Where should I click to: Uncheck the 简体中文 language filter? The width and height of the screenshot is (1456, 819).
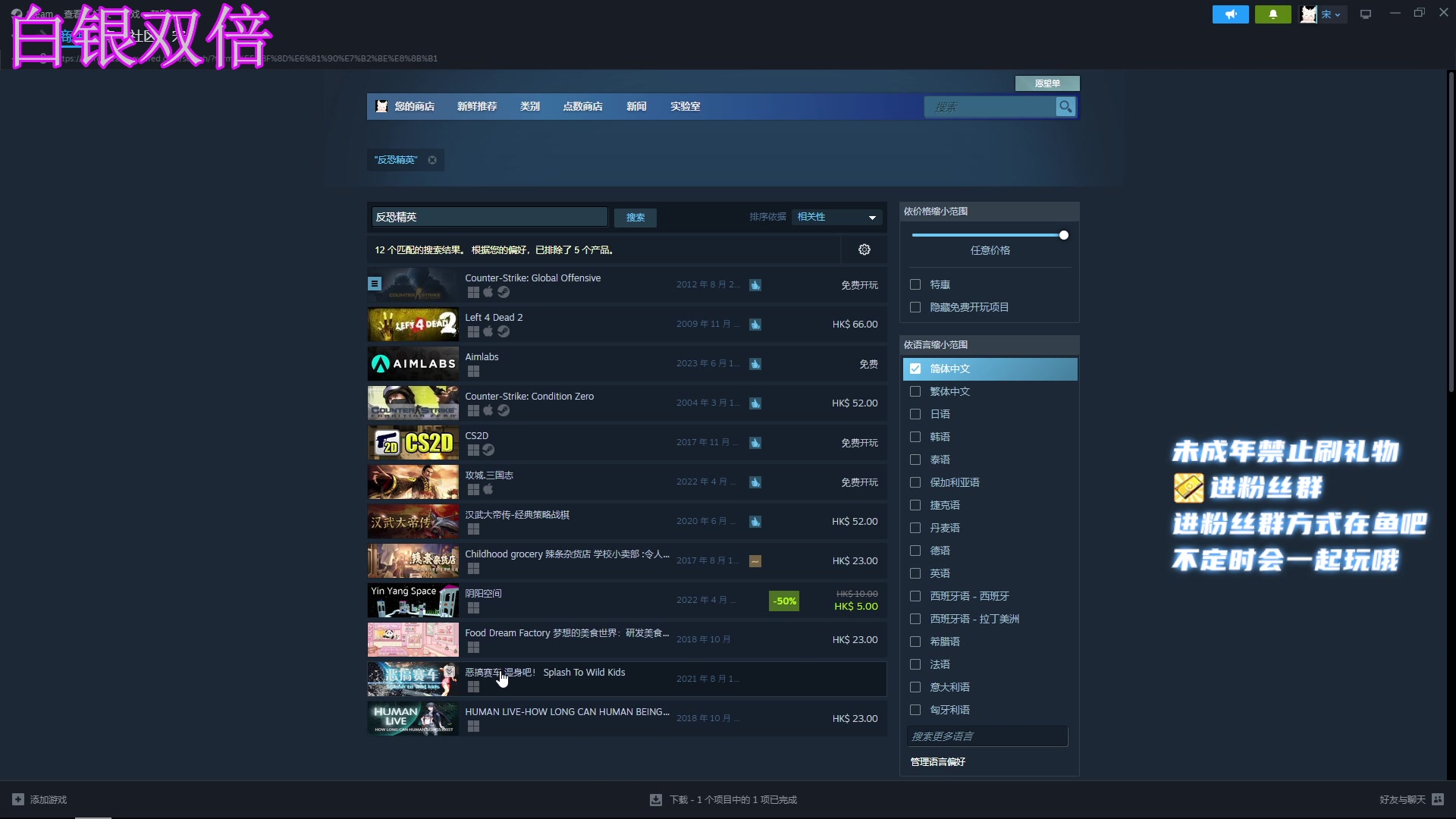coord(915,369)
